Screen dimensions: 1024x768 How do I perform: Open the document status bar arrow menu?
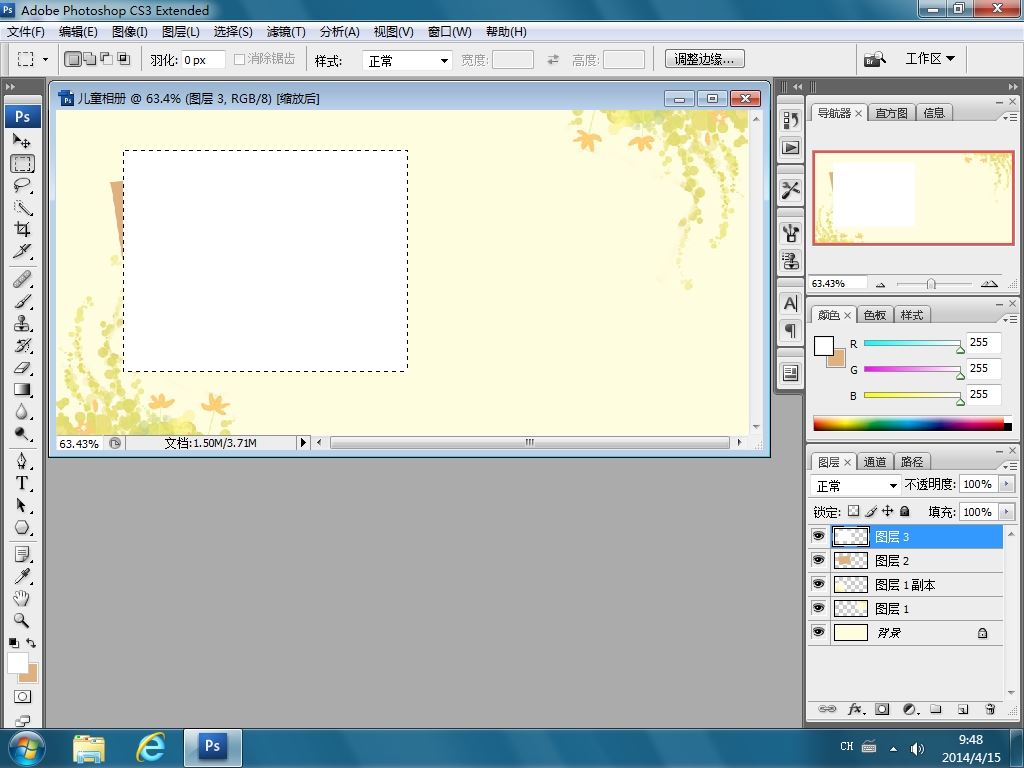tap(303, 443)
